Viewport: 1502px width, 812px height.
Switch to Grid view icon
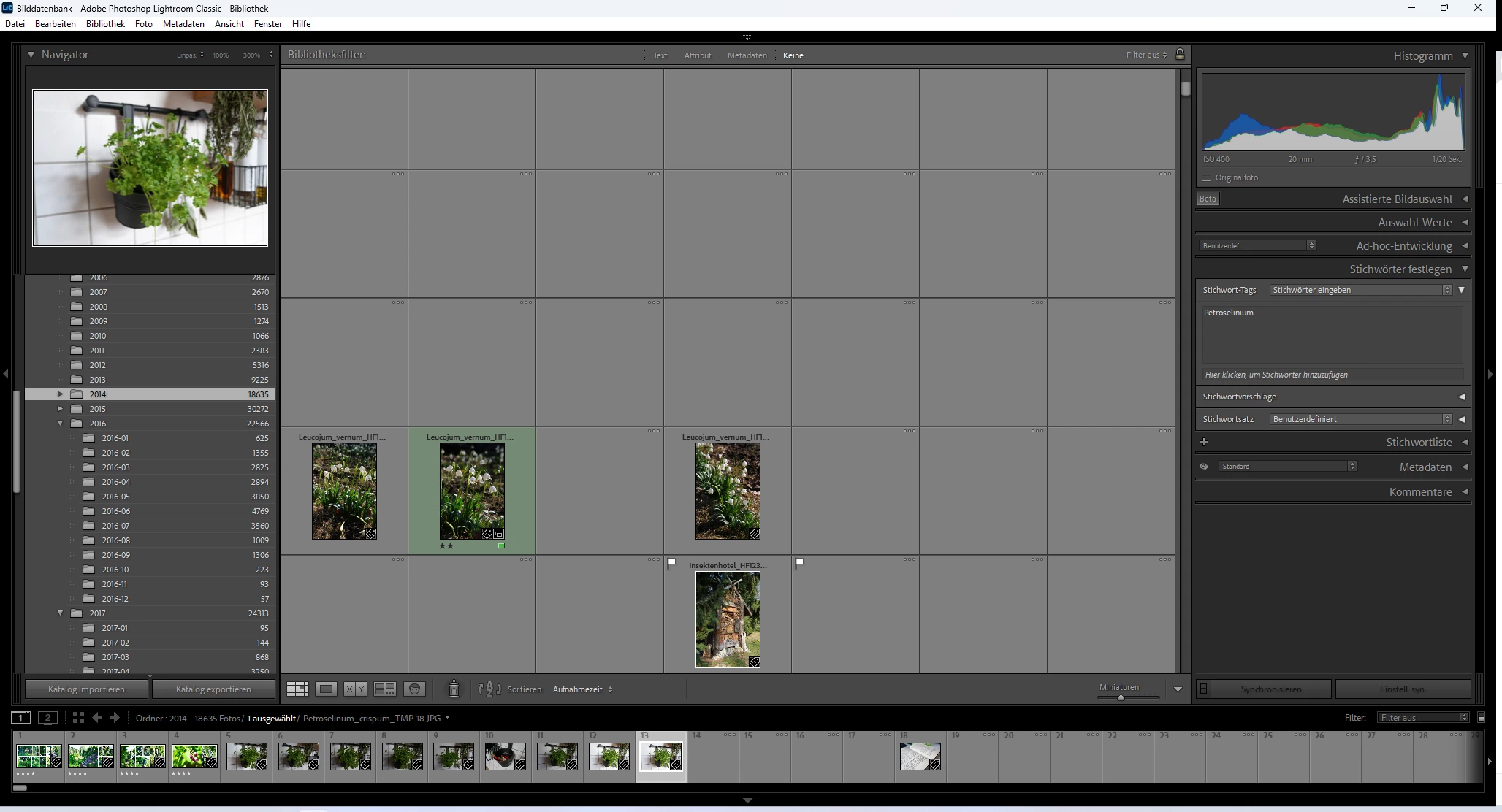[297, 689]
